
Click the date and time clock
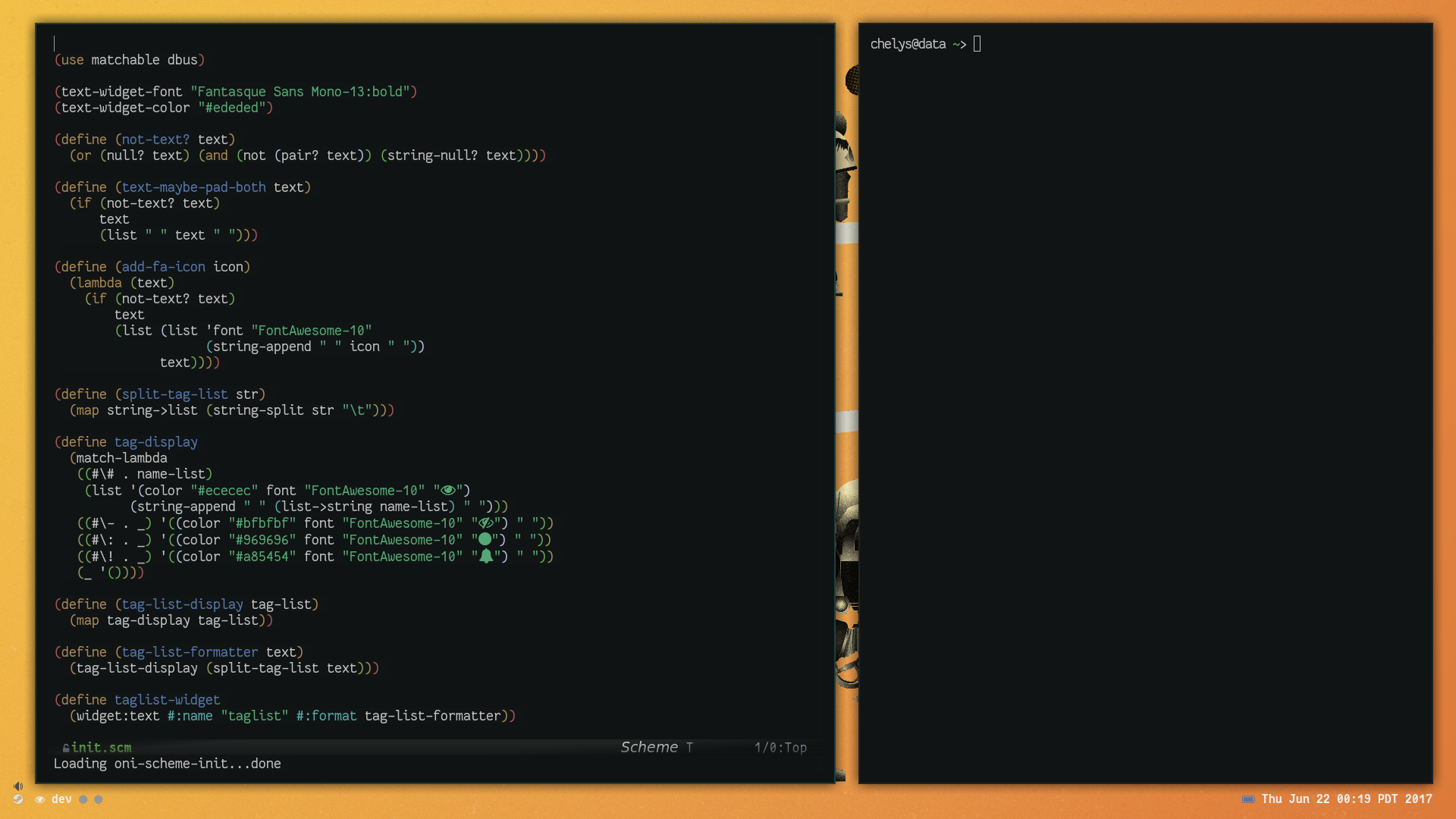[x=1346, y=799]
